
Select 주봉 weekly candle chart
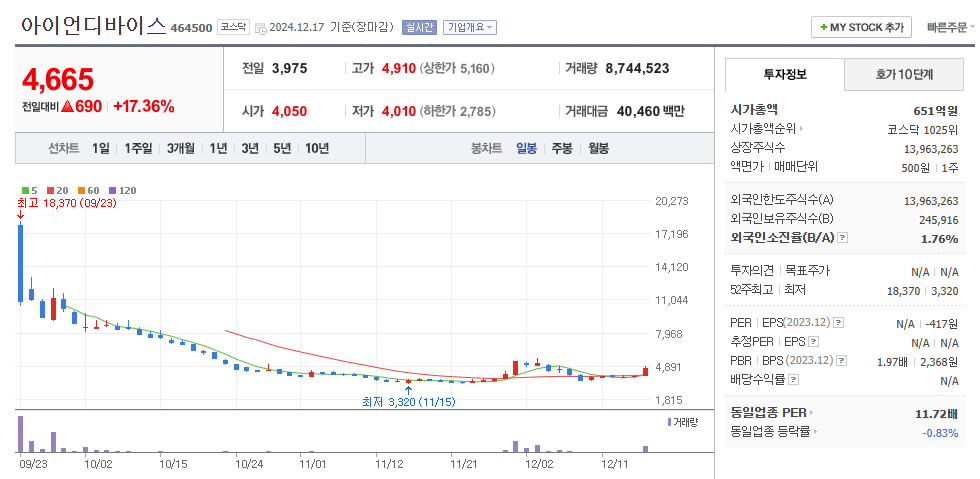coord(562,148)
